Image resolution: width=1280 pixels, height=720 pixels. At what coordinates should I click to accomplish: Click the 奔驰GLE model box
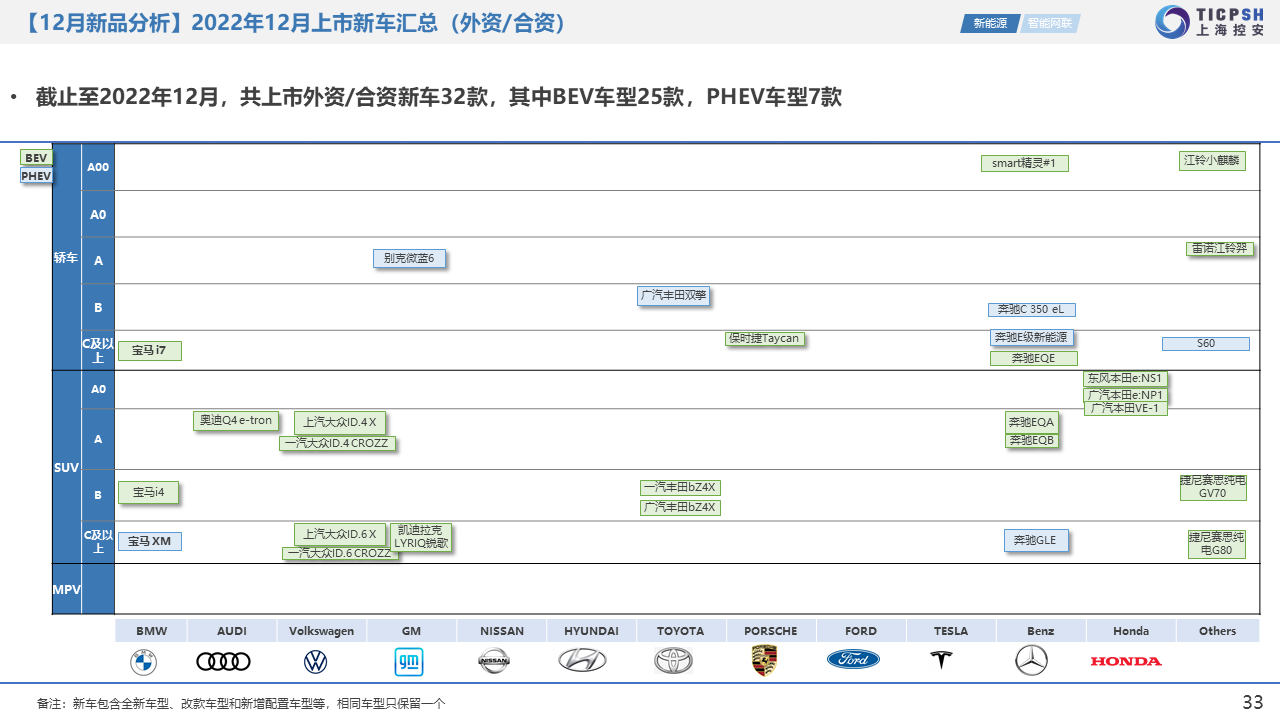[x=1035, y=541]
